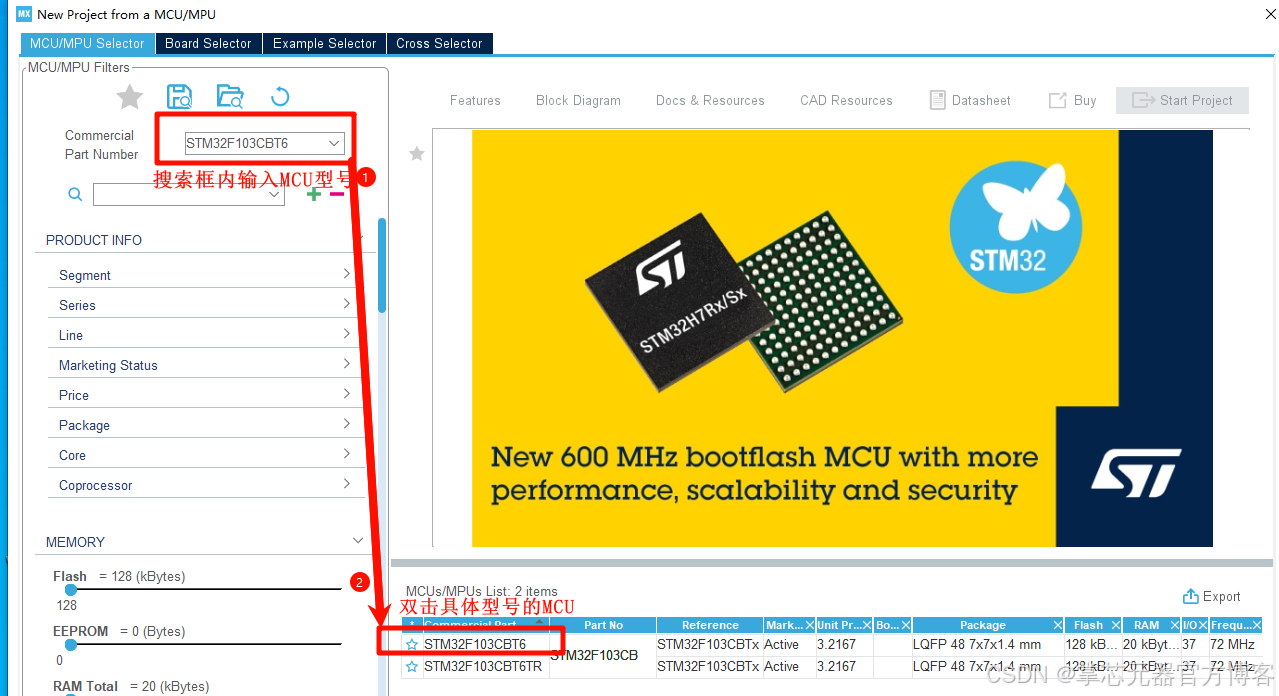Click the green plus add filter icon
The height and width of the screenshot is (696, 1279).
(314, 194)
